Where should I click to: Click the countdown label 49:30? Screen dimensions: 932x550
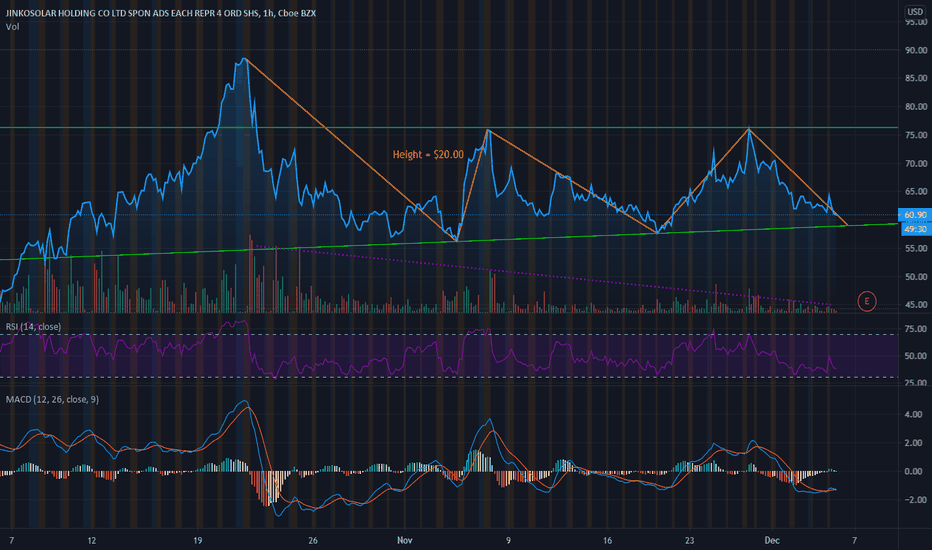click(x=915, y=229)
